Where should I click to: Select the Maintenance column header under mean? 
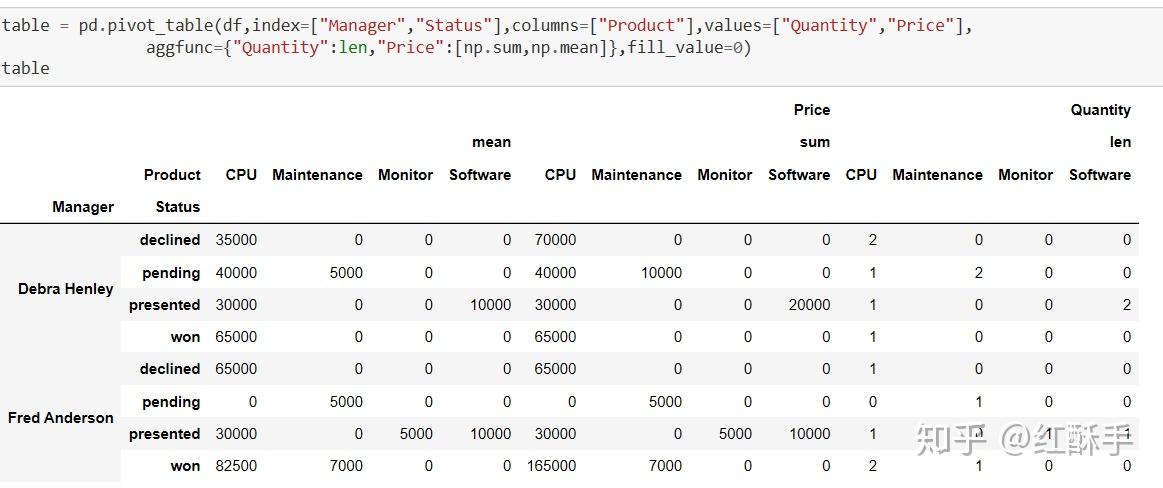[x=317, y=174]
